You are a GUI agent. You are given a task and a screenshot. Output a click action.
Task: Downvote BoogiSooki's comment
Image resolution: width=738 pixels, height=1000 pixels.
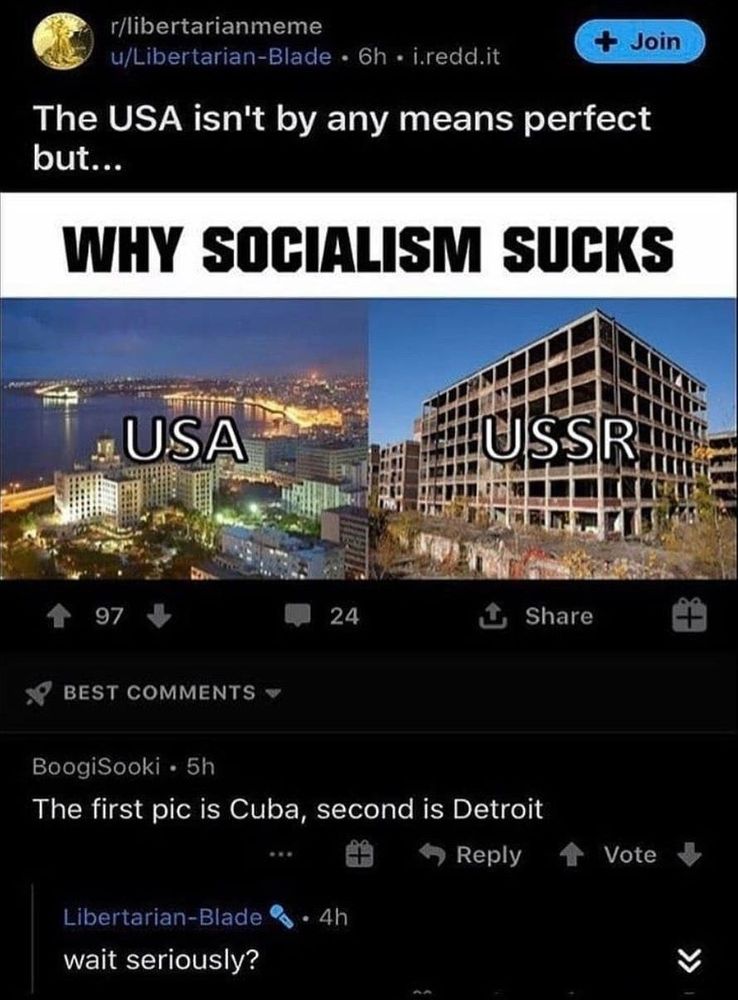(689, 855)
